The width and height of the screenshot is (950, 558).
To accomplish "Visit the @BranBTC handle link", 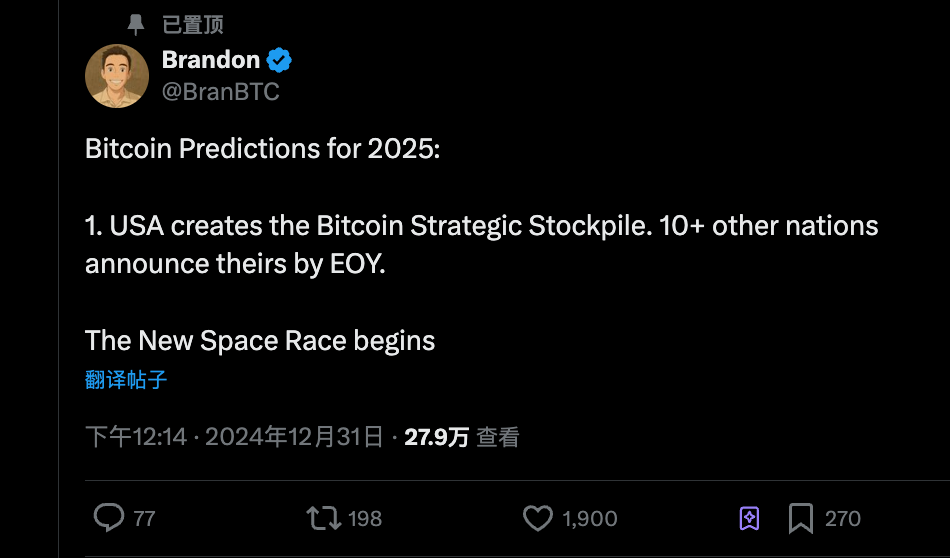I will 220,92.
